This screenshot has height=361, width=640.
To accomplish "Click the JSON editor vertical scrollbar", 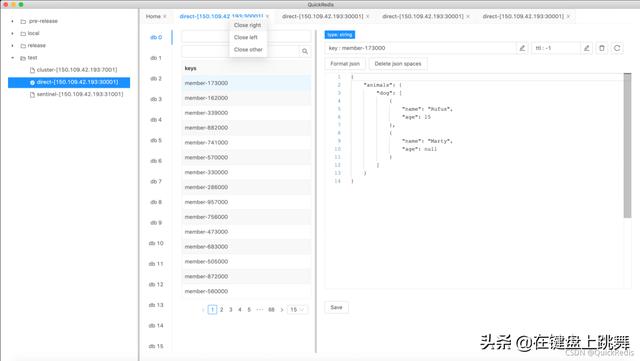I will [627, 146].
